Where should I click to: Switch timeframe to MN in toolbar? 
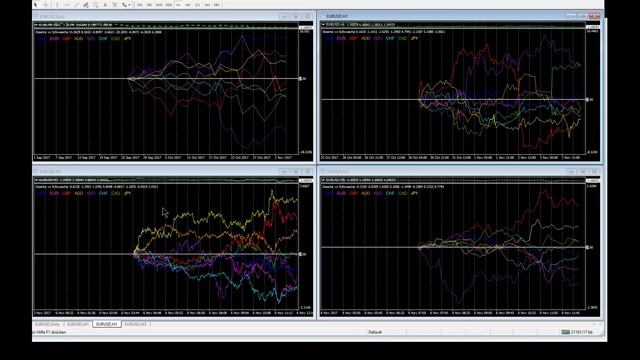tap(217, 5)
